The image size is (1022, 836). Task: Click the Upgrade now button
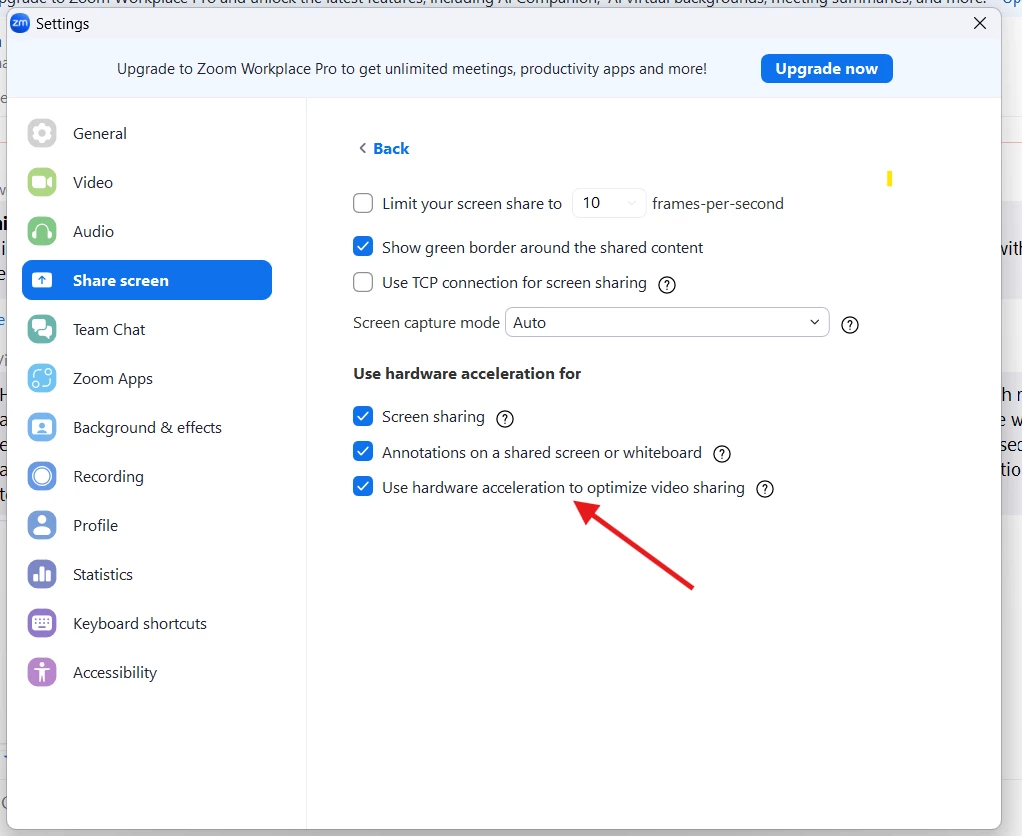(826, 68)
